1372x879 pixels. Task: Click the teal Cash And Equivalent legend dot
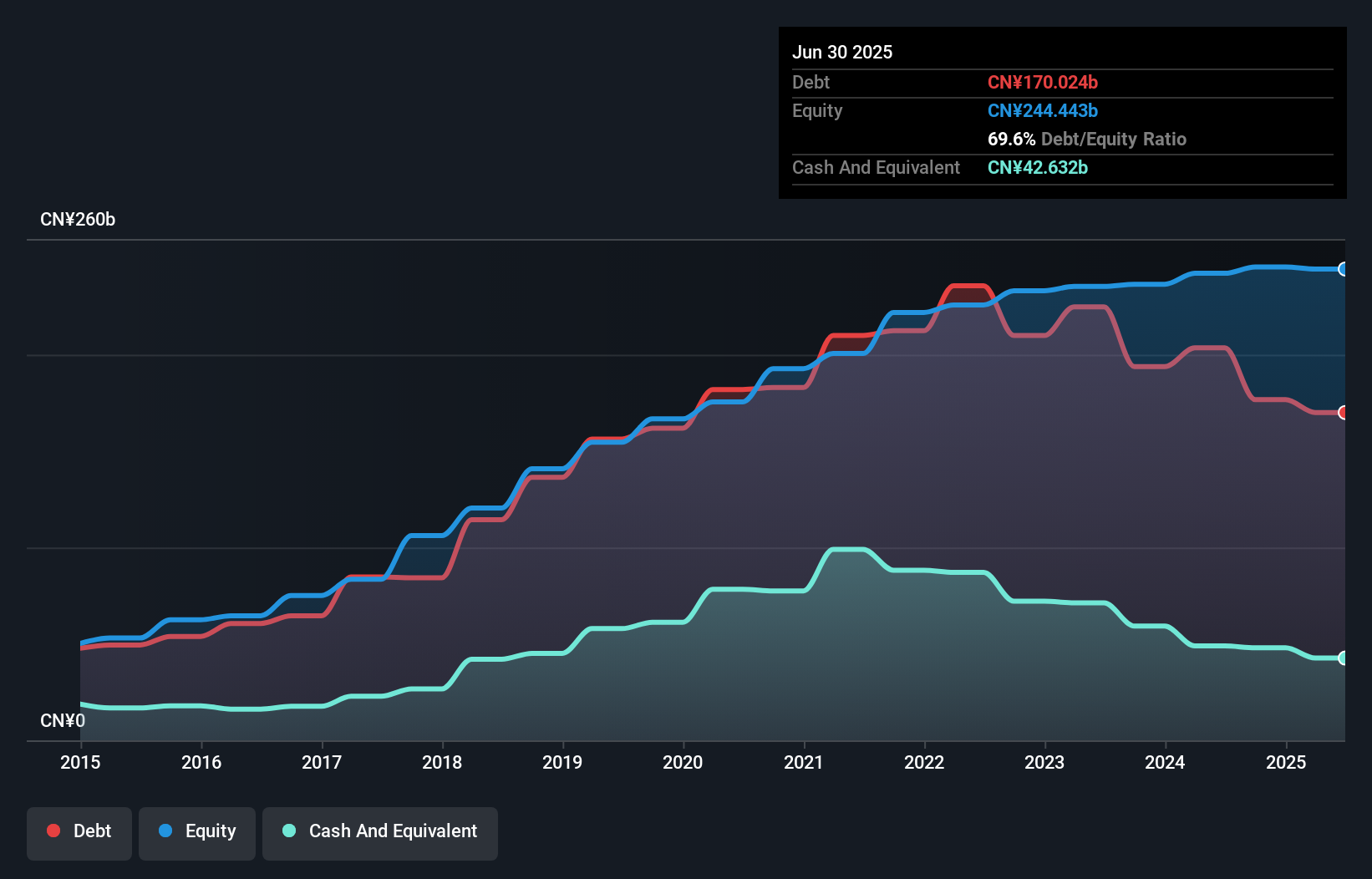(x=288, y=831)
